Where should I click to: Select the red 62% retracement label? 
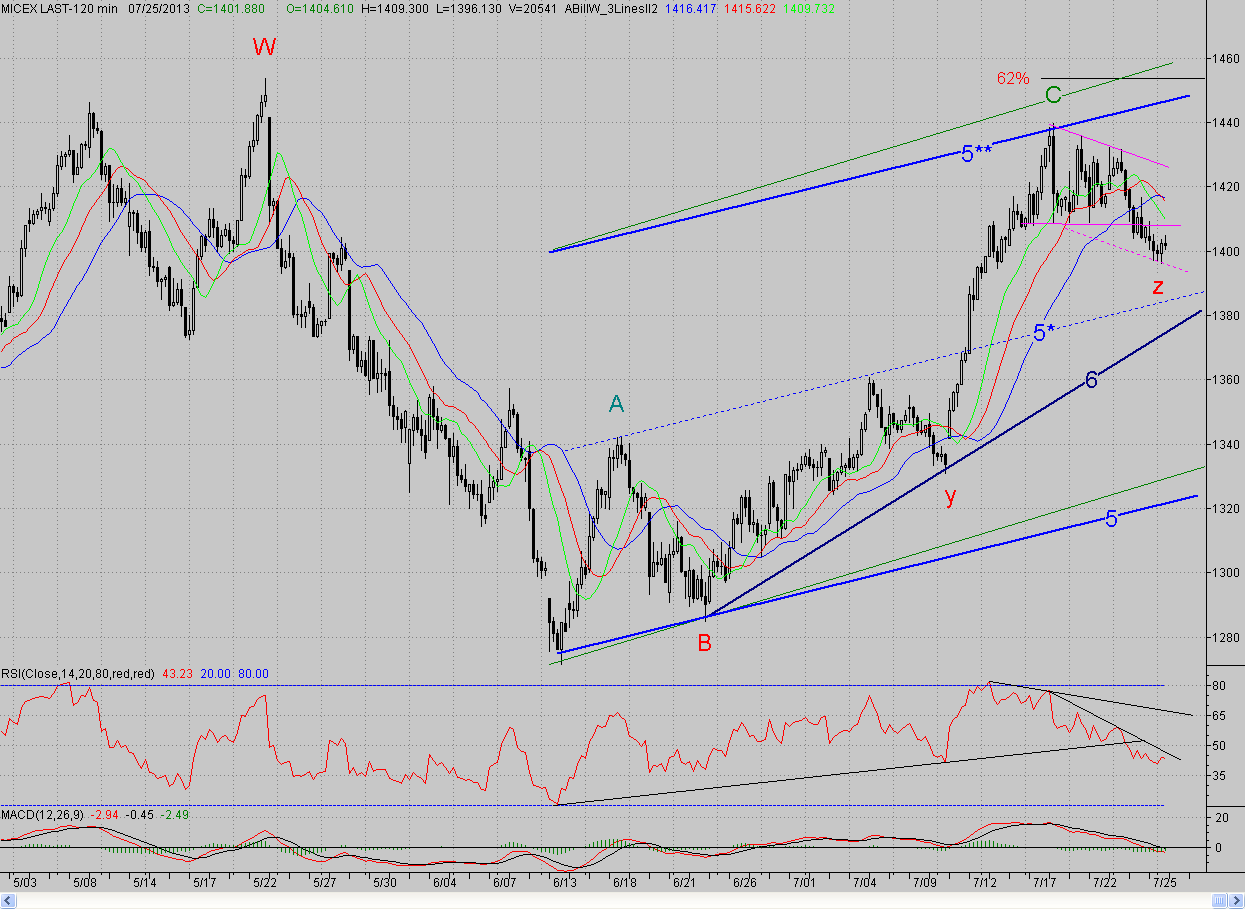[x=1012, y=78]
